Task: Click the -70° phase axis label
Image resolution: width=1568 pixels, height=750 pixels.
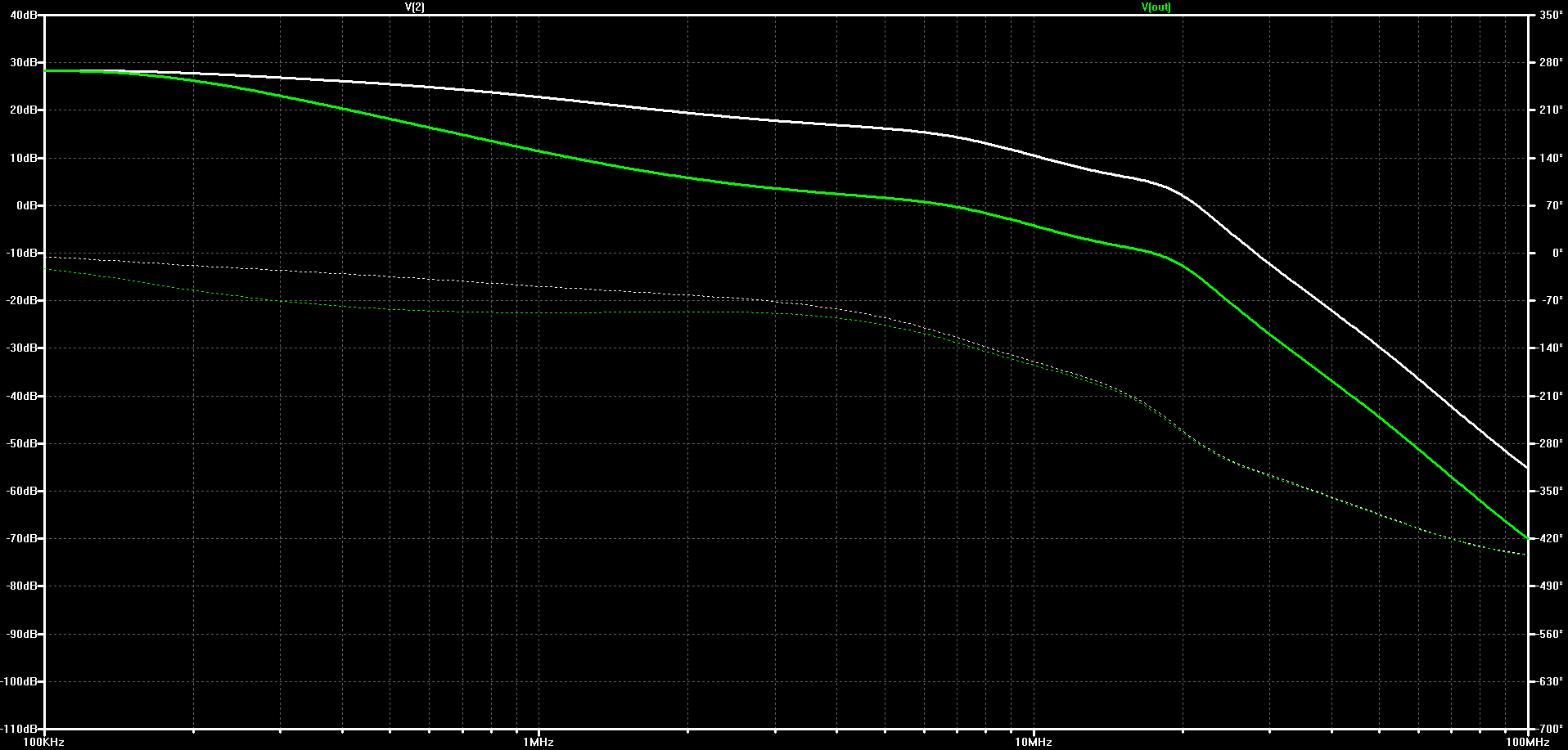Action: tap(1551, 300)
